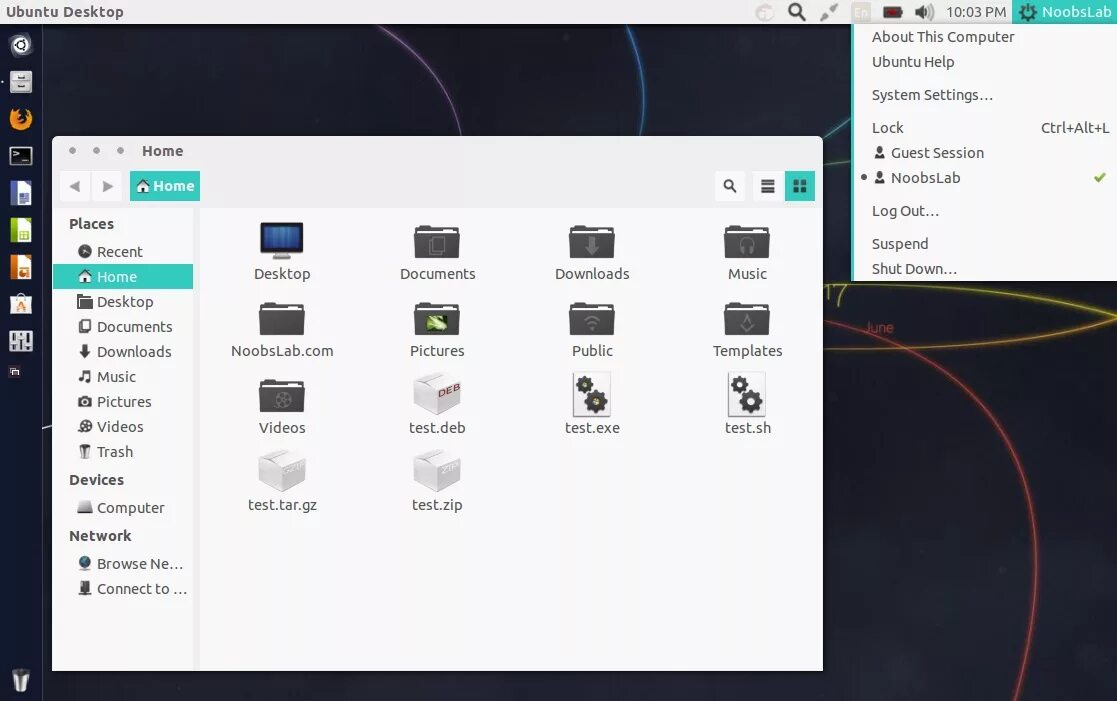Open About This Computer menu entry
This screenshot has height=701, width=1117.
[x=985, y=37]
